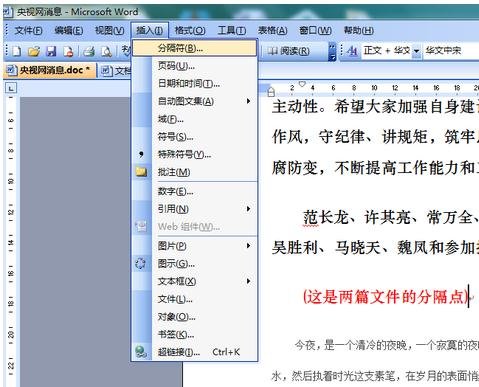This screenshot has width=479, height=387.
Task: Open the style box dropdown arrow
Action: point(417,51)
